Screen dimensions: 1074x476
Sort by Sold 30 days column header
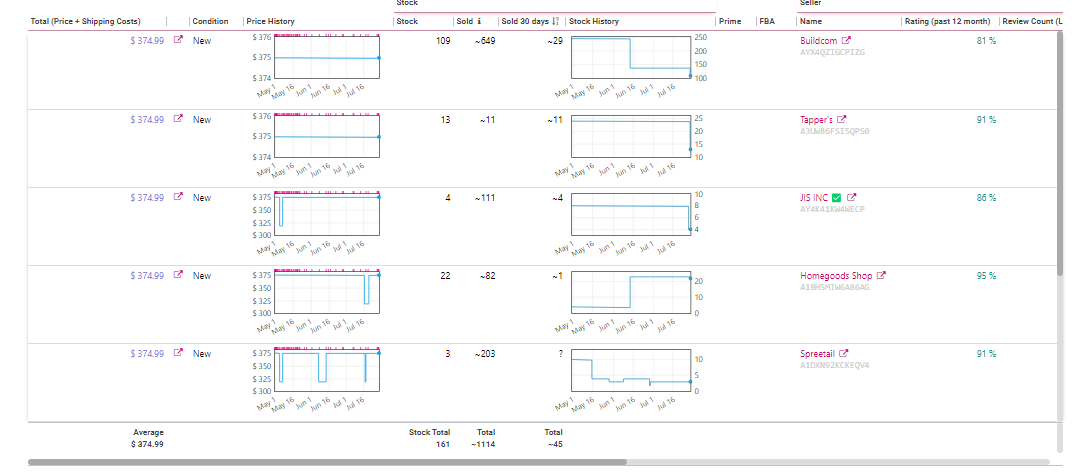(x=526, y=21)
